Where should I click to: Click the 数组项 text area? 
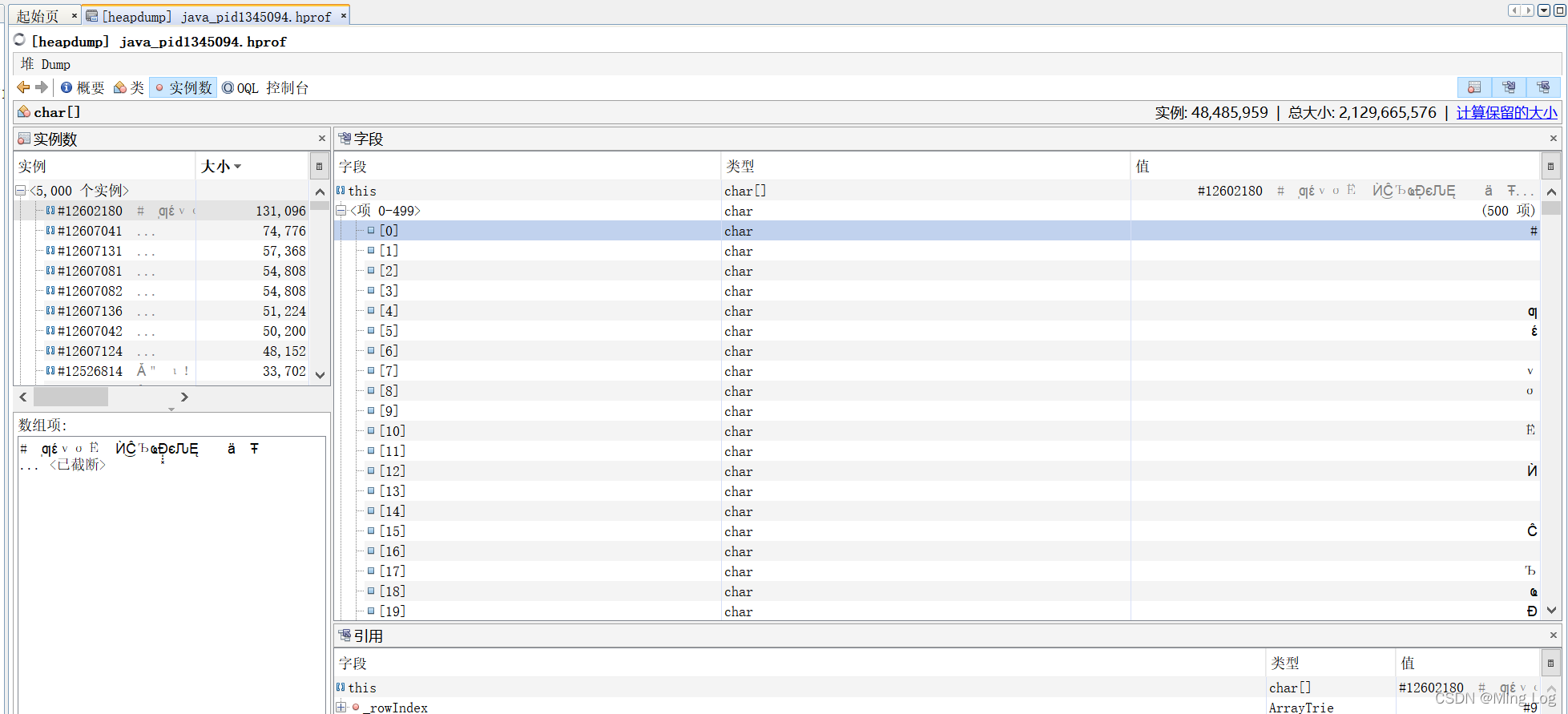[171, 575]
